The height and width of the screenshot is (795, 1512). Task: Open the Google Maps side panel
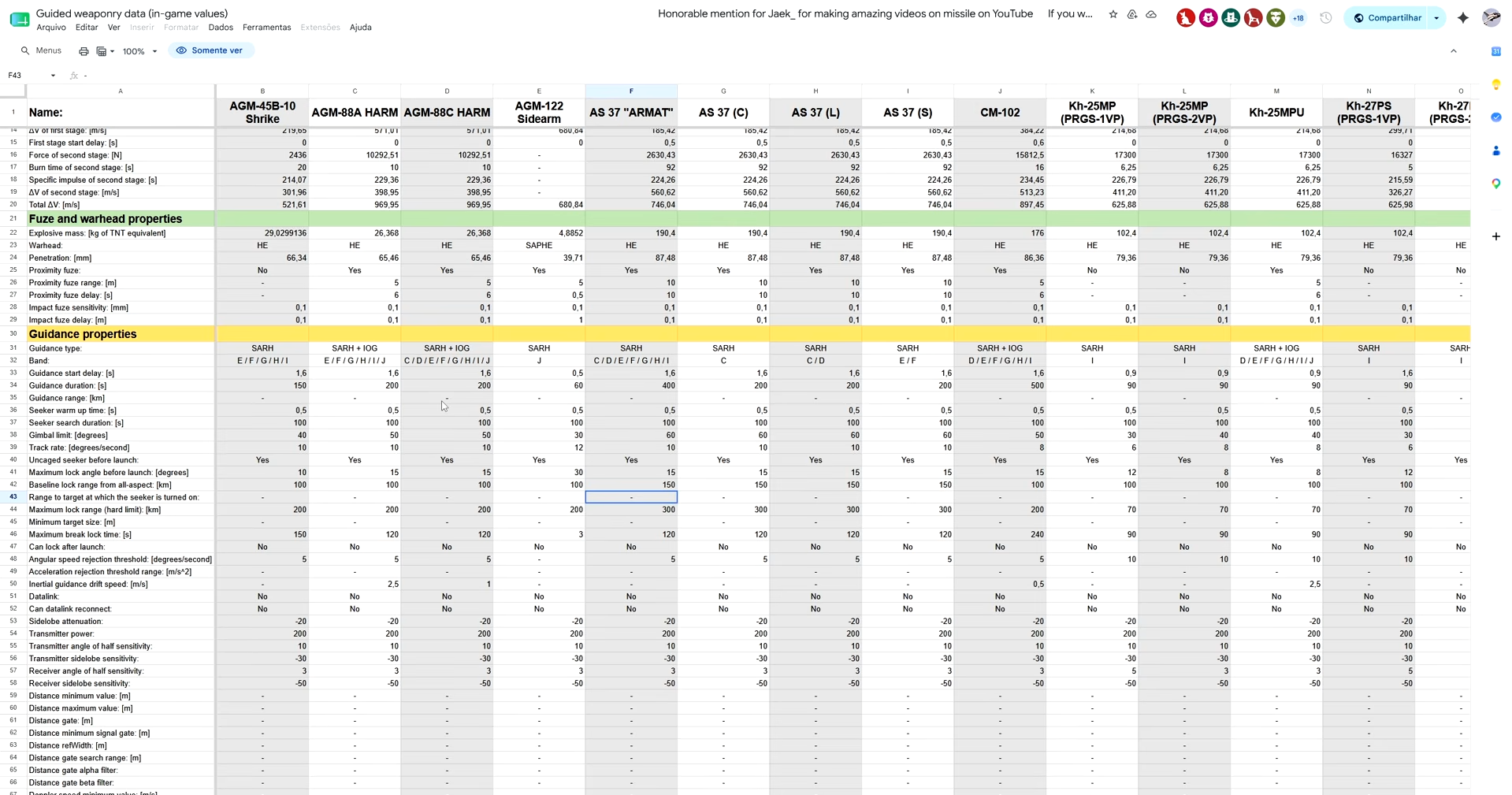coord(1495,184)
